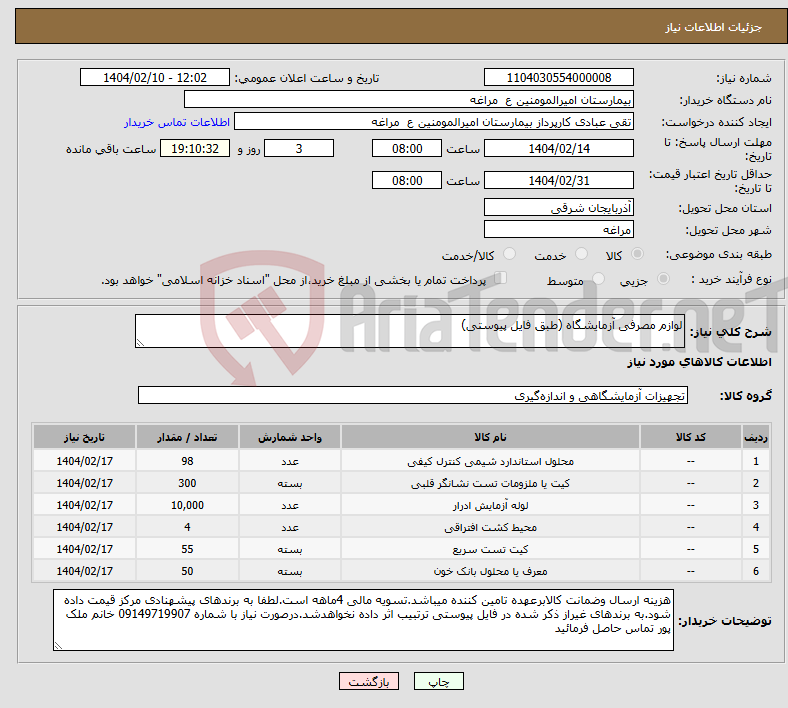Click the need number field 1104030554000008

[x=558, y=77]
